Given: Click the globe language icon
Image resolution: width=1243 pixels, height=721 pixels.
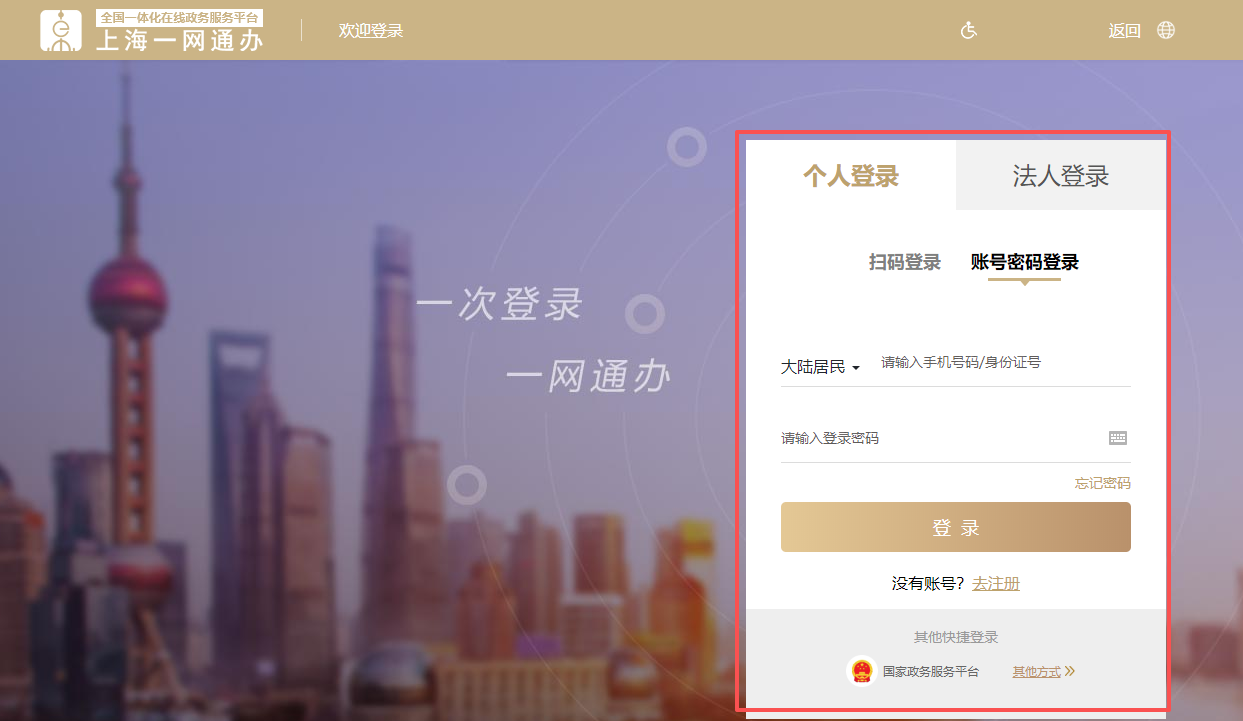Looking at the screenshot, I should point(1165,30).
